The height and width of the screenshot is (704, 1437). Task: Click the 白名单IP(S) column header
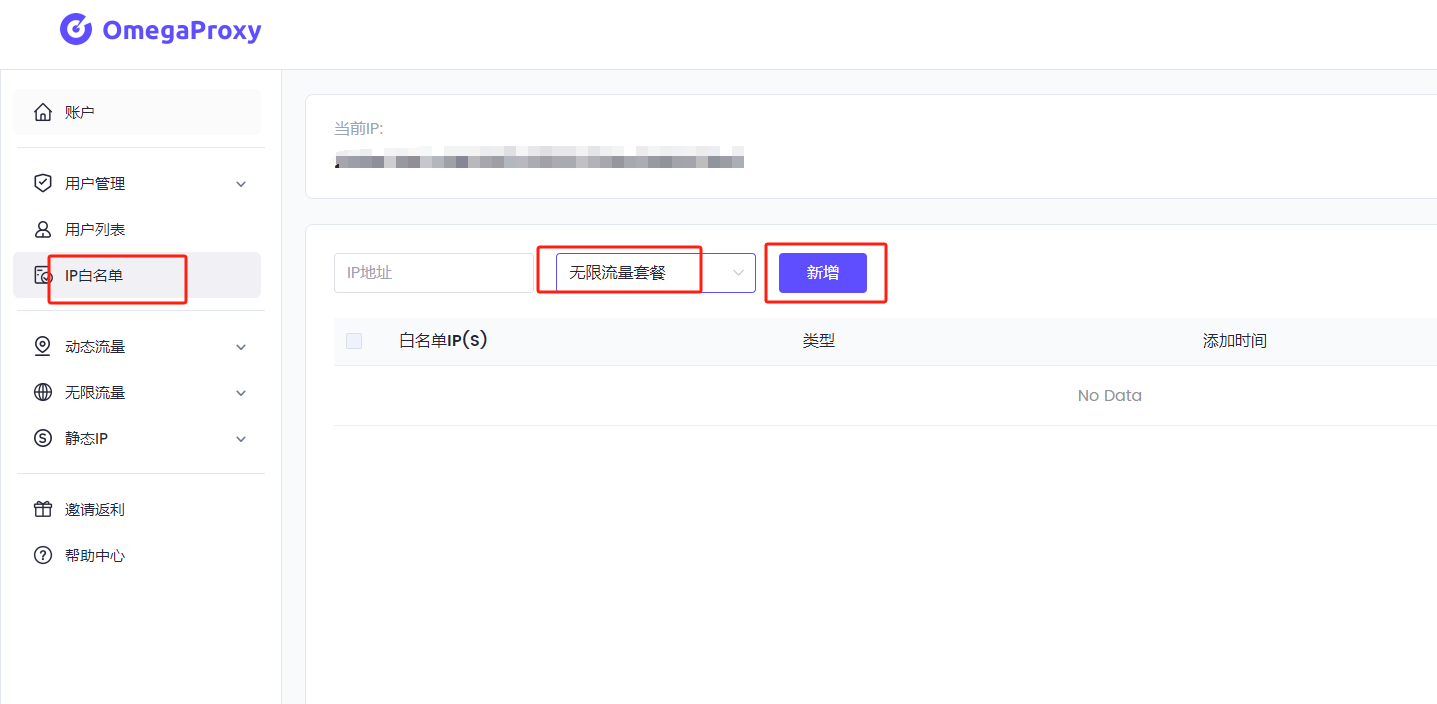tap(443, 340)
